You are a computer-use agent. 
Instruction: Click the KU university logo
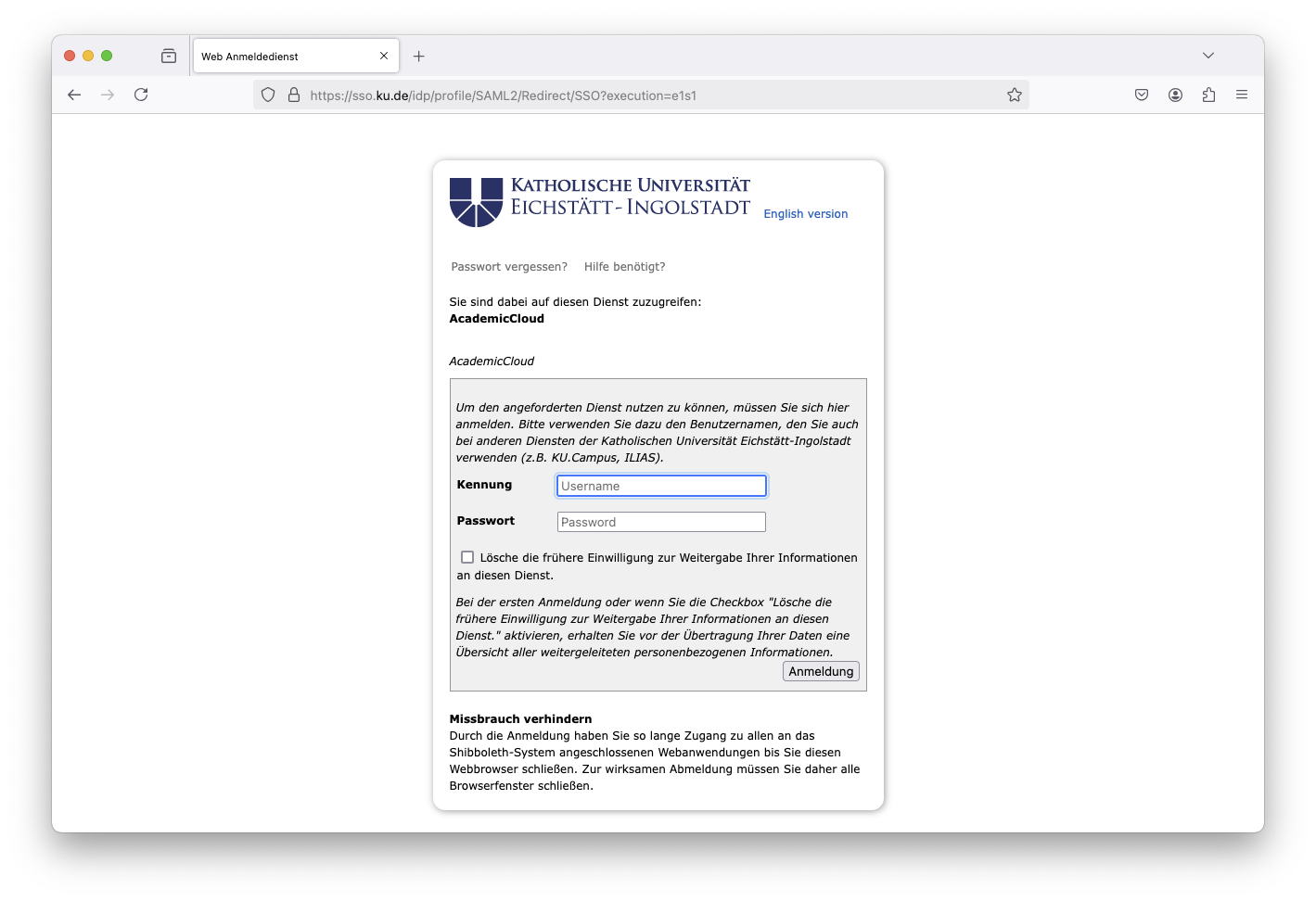[475, 201]
